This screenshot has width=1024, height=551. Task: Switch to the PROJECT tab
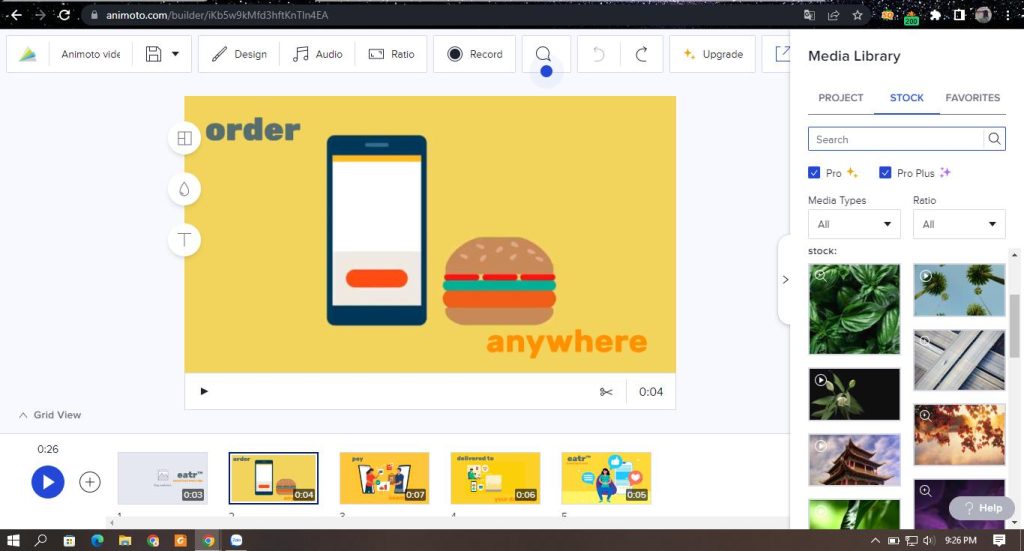840,98
